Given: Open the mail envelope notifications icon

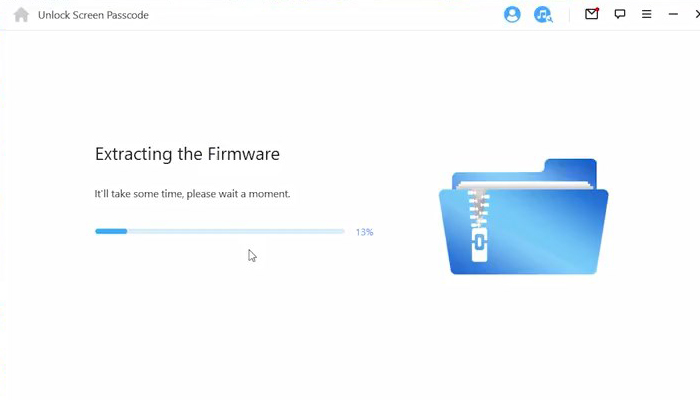Looking at the screenshot, I should click(592, 14).
